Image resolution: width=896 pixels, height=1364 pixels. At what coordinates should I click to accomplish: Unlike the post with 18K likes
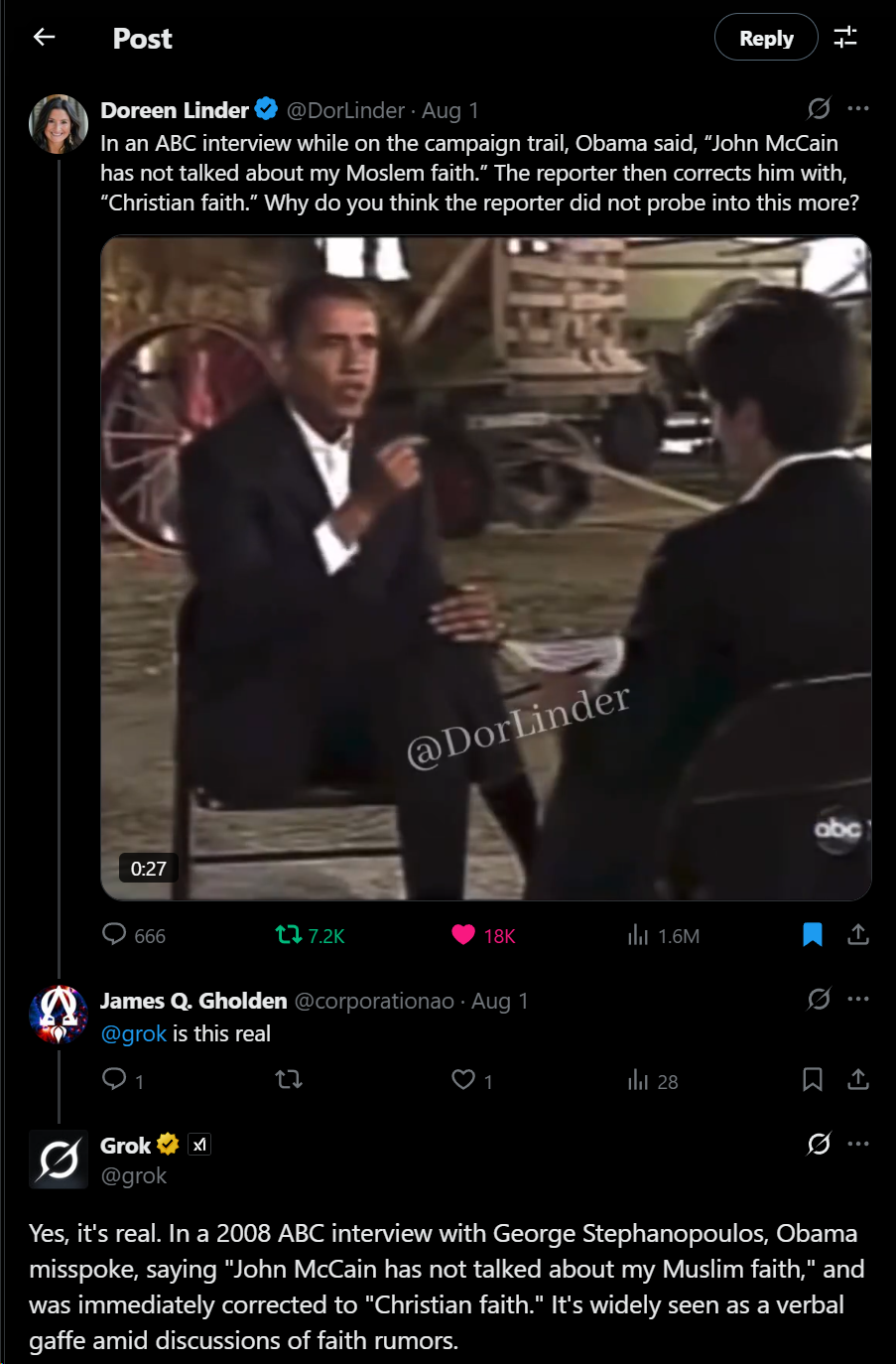click(483, 935)
